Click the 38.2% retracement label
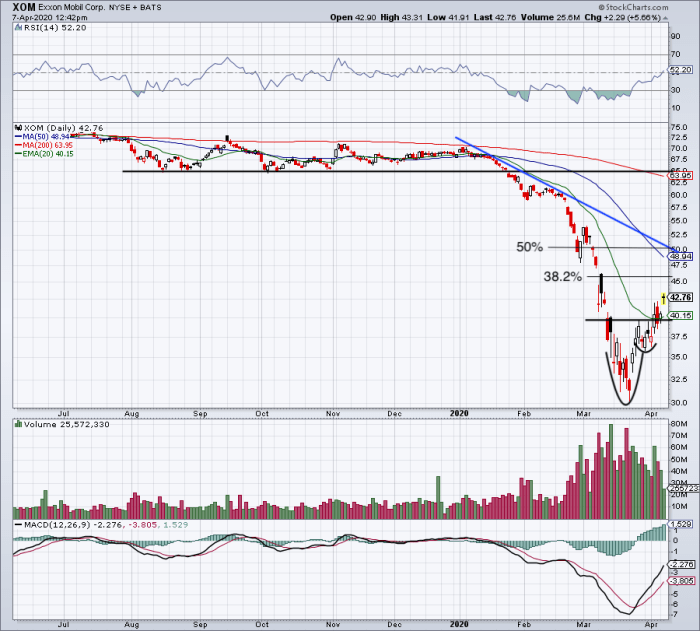Screen dimensions: 700x631 pyautogui.click(x=562, y=277)
